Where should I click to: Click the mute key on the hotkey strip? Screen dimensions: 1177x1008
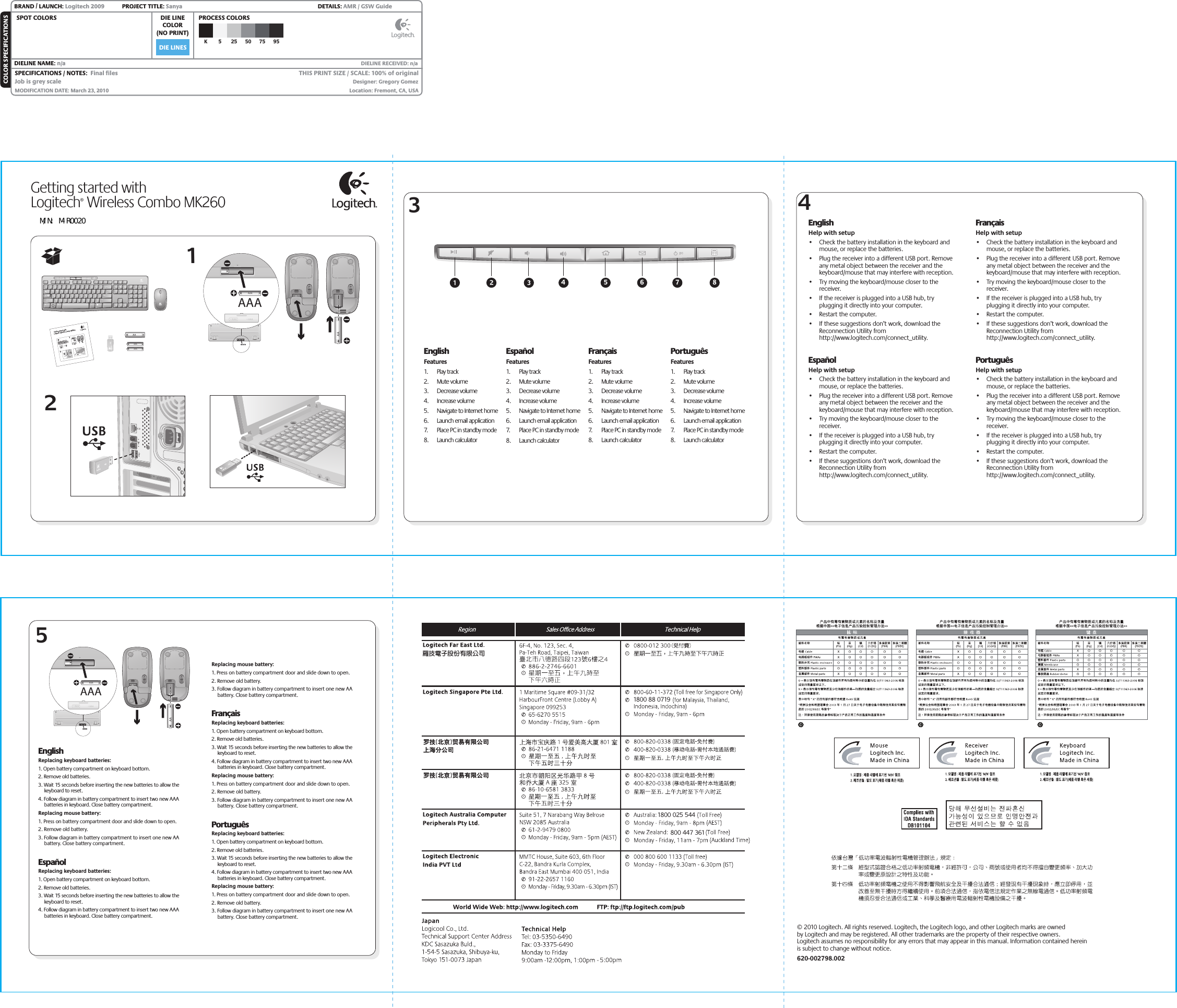tap(491, 252)
